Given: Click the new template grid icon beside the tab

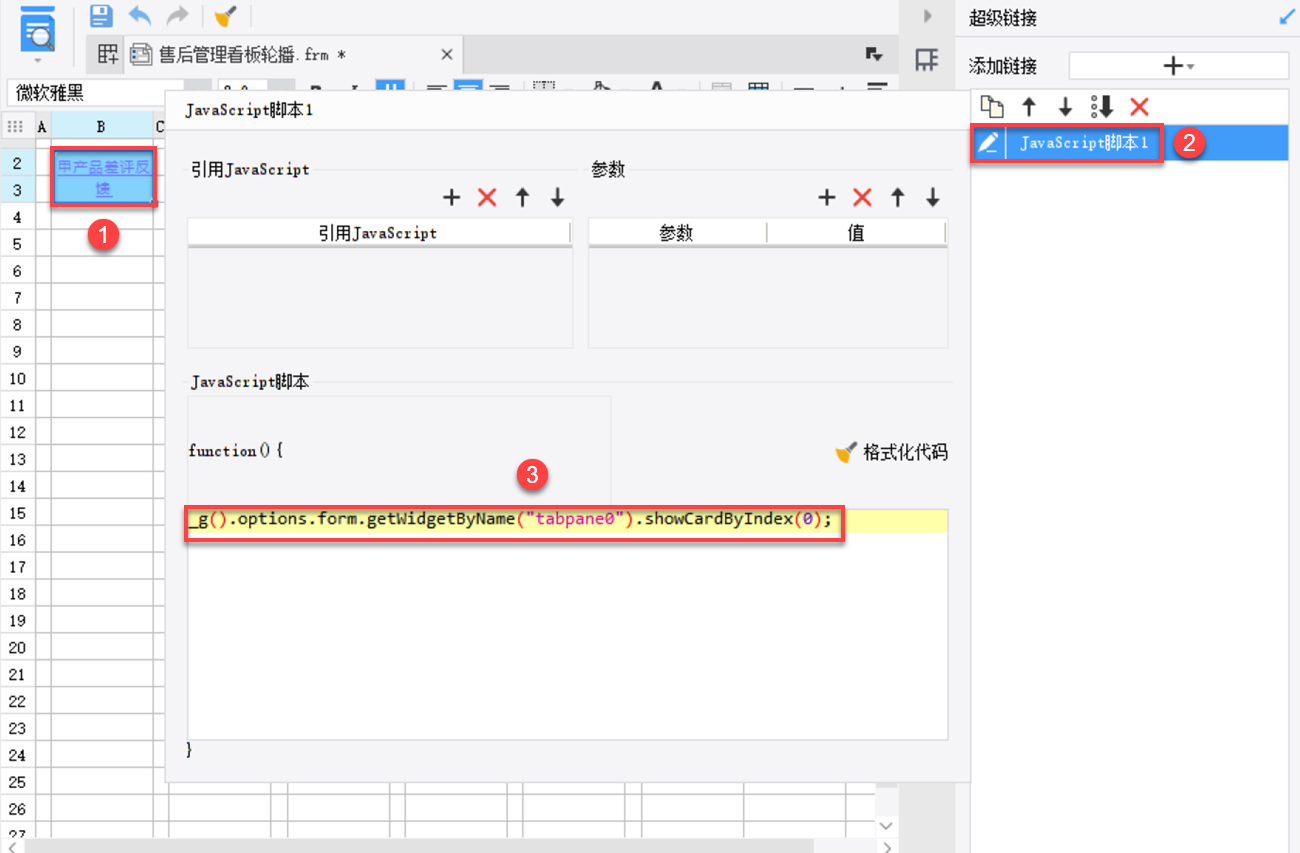Looking at the screenshot, I should (108, 54).
